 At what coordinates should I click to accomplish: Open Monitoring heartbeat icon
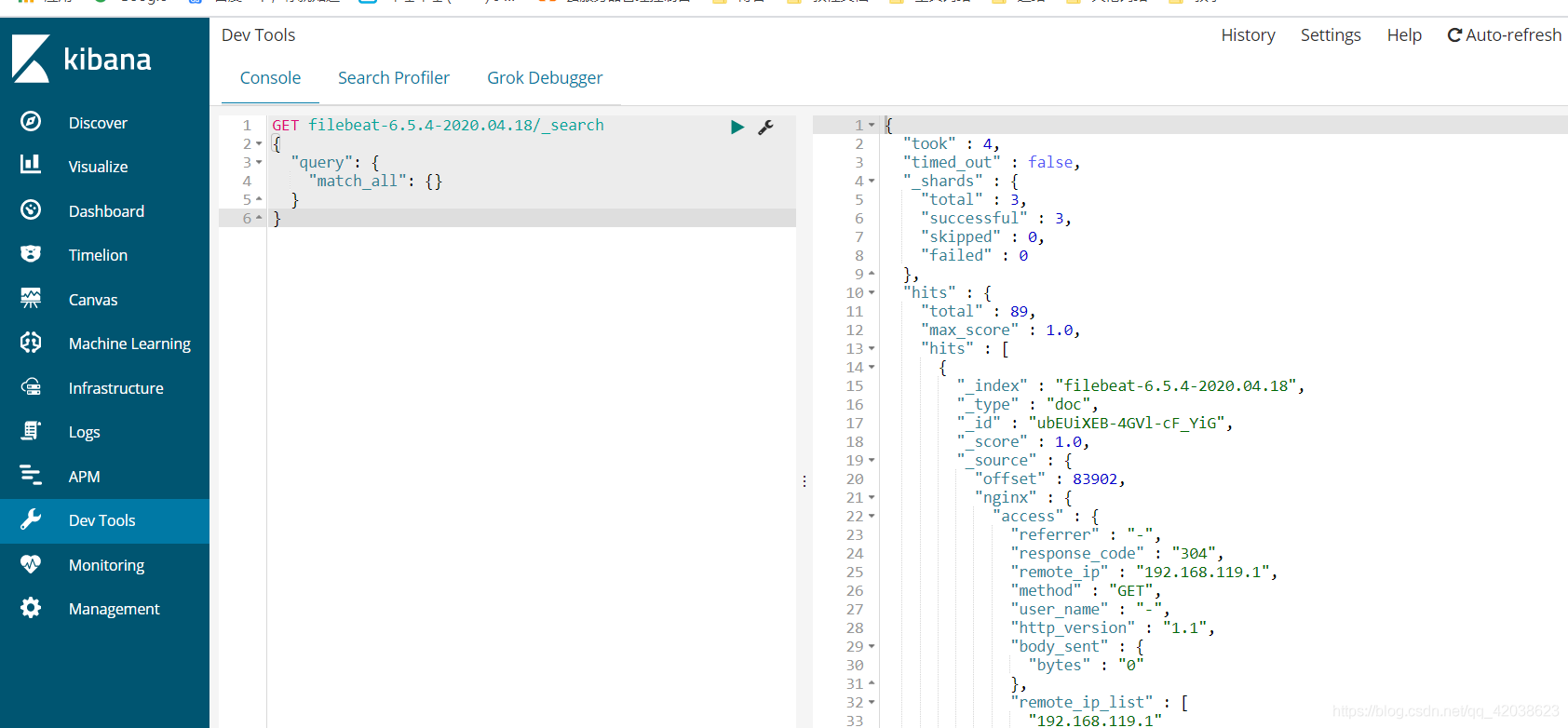coord(31,564)
